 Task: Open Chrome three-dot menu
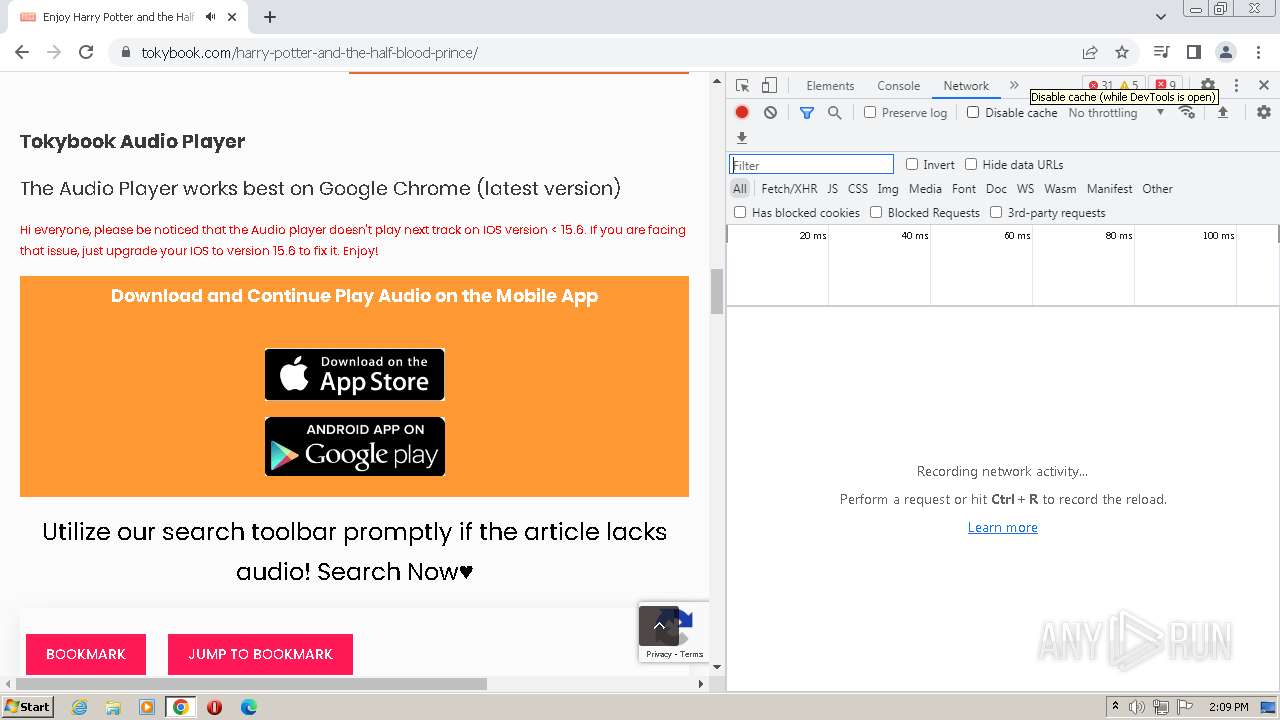[x=1257, y=52]
